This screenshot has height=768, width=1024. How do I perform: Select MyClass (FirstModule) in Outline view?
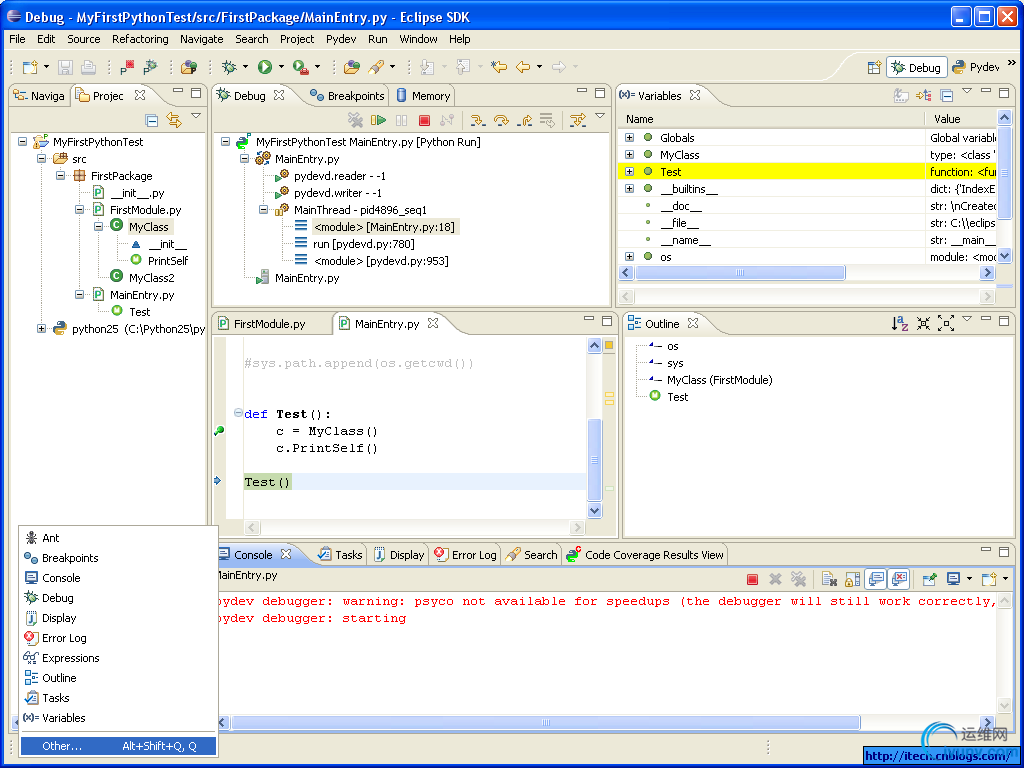point(719,379)
